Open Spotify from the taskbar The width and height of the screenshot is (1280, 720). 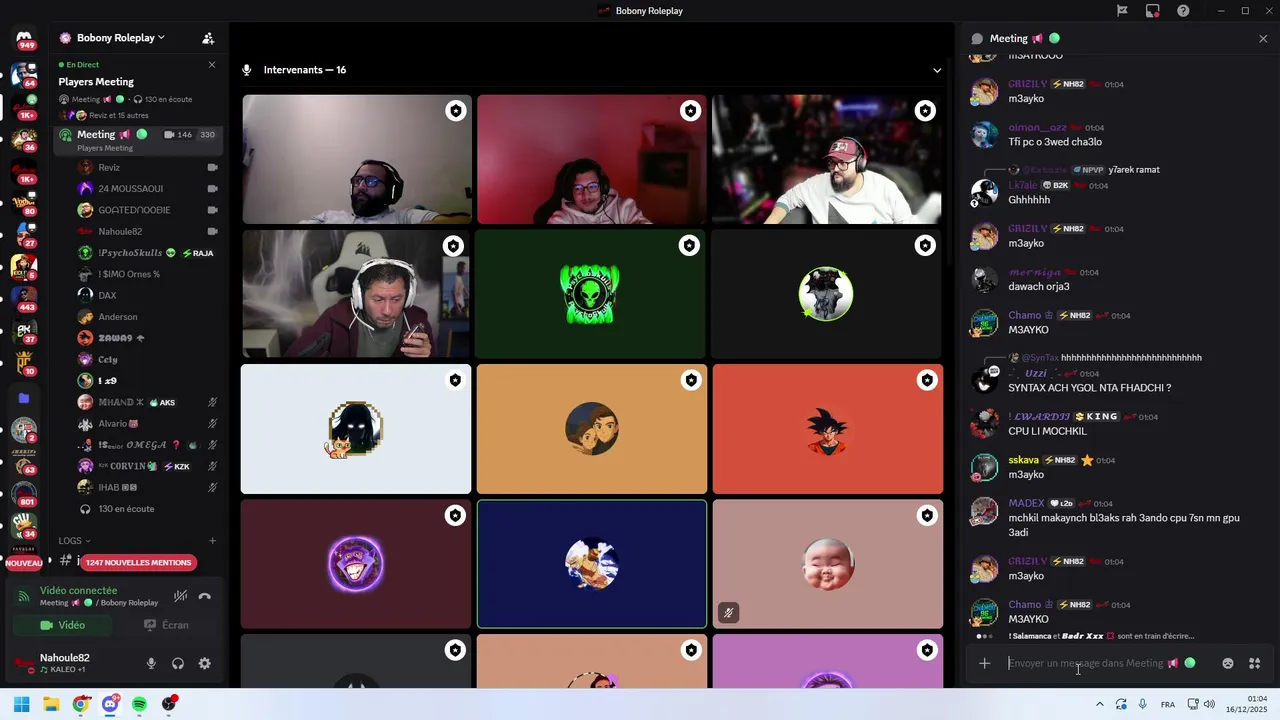(139, 704)
